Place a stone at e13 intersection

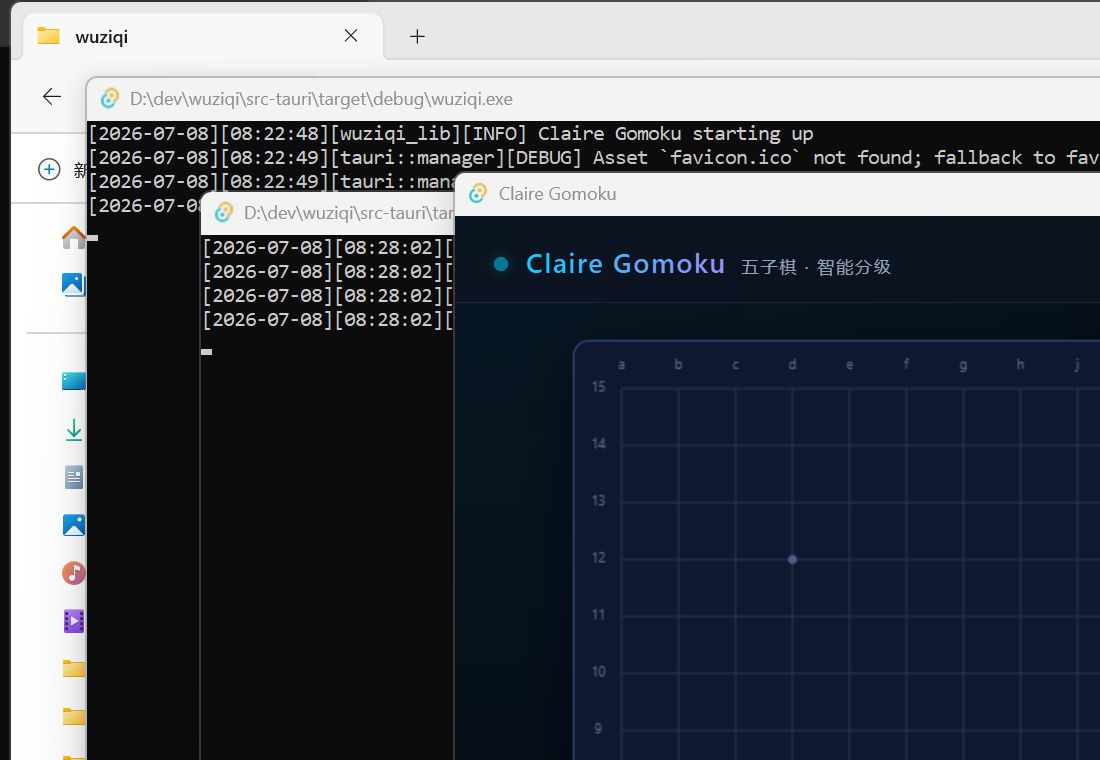pos(850,502)
